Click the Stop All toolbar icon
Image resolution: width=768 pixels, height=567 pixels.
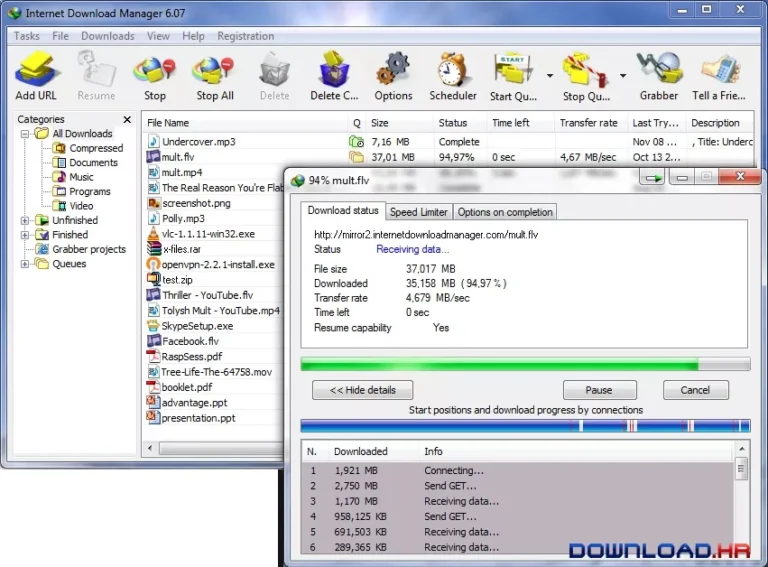coord(214,71)
